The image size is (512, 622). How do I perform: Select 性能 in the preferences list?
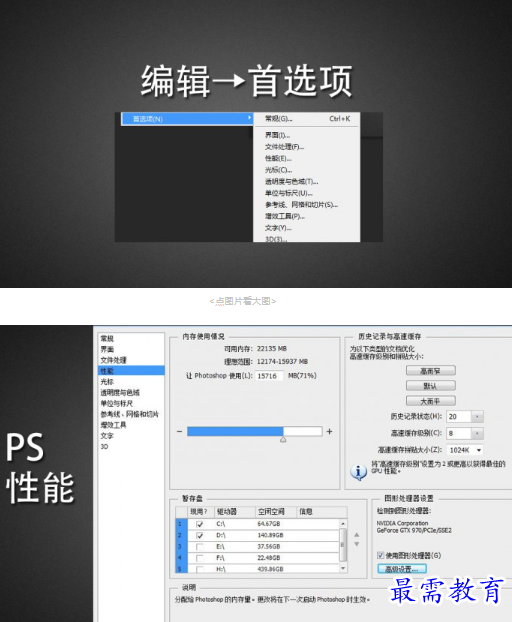(x=131, y=371)
